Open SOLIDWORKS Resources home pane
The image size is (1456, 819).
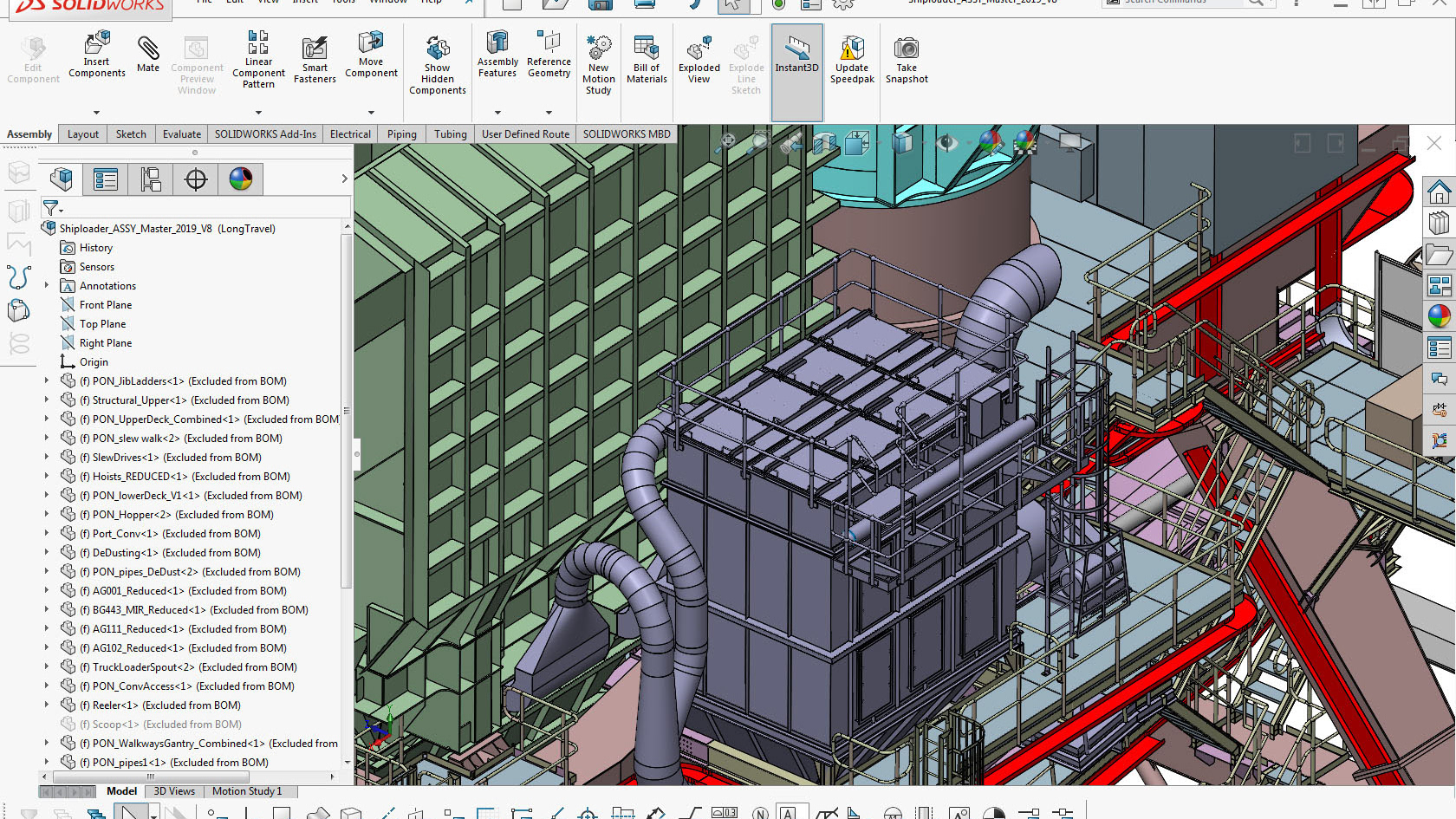tap(1440, 192)
